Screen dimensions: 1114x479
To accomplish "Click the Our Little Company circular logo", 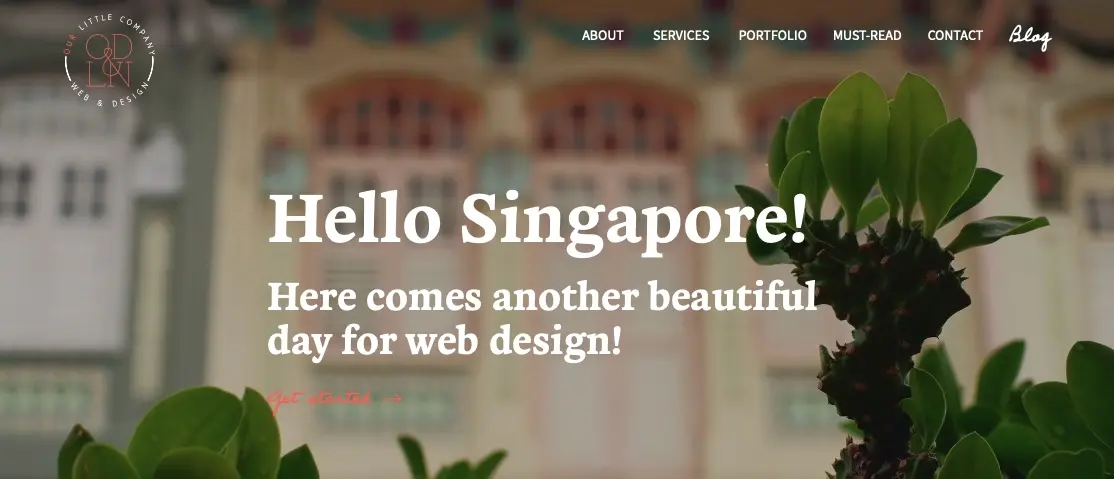I will pyautogui.click(x=109, y=60).
